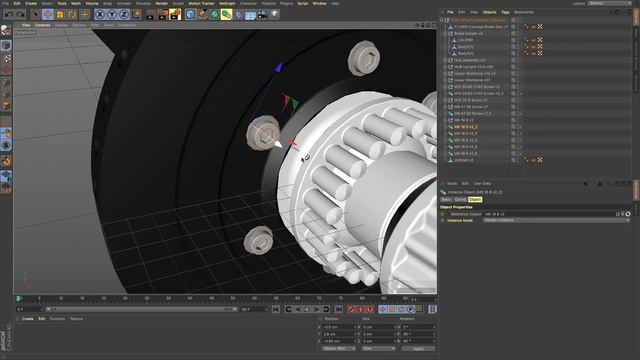
Task: Go to start of animation
Action: tap(276, 309)
